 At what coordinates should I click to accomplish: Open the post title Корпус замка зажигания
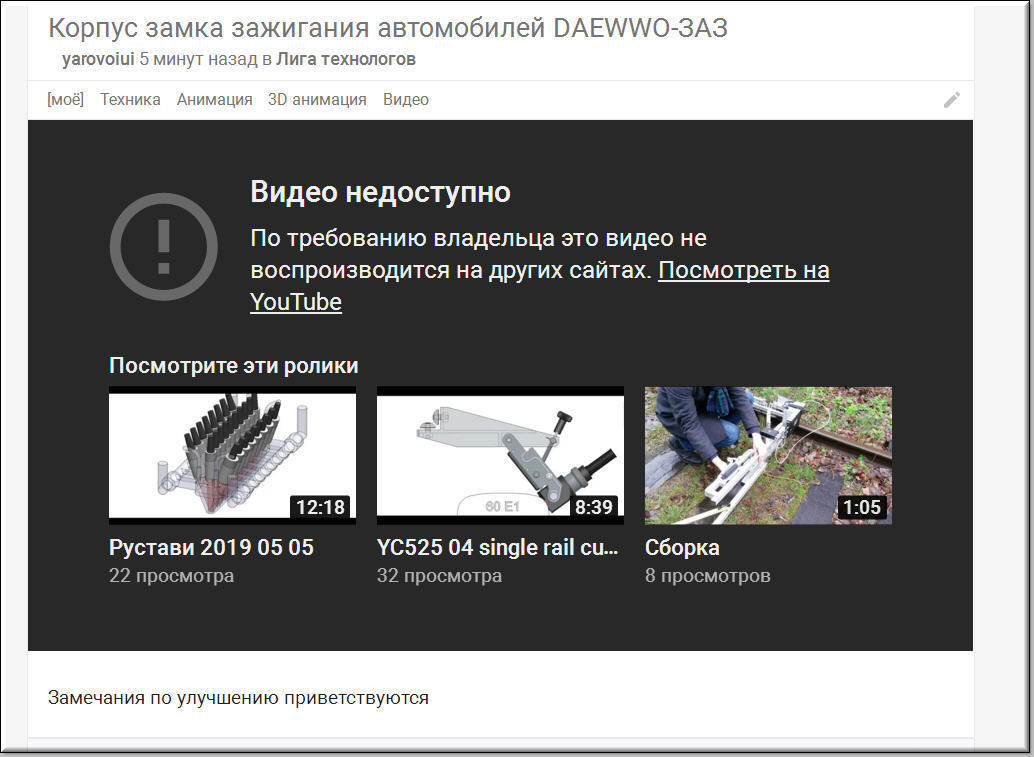[x=388, y=28]
